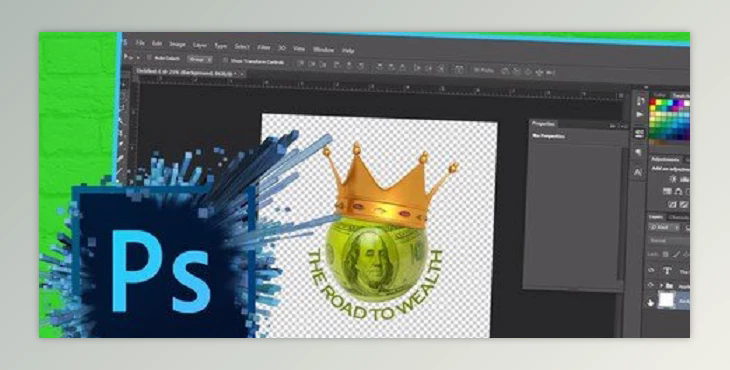Close the Untitled-6 document tab
This screenshot has height=370, width=730.
click(x=242, y=74)
